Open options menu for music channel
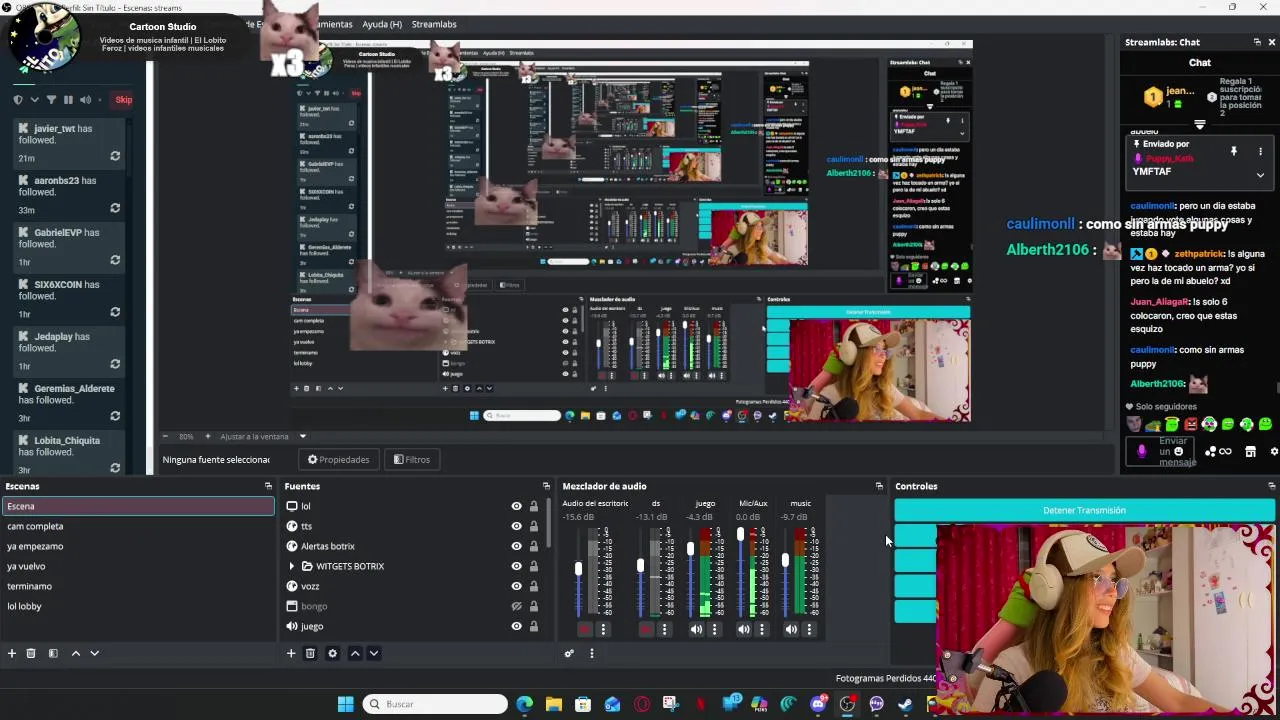The height and width of the screenshot is (720, 1280). (809, 629)
